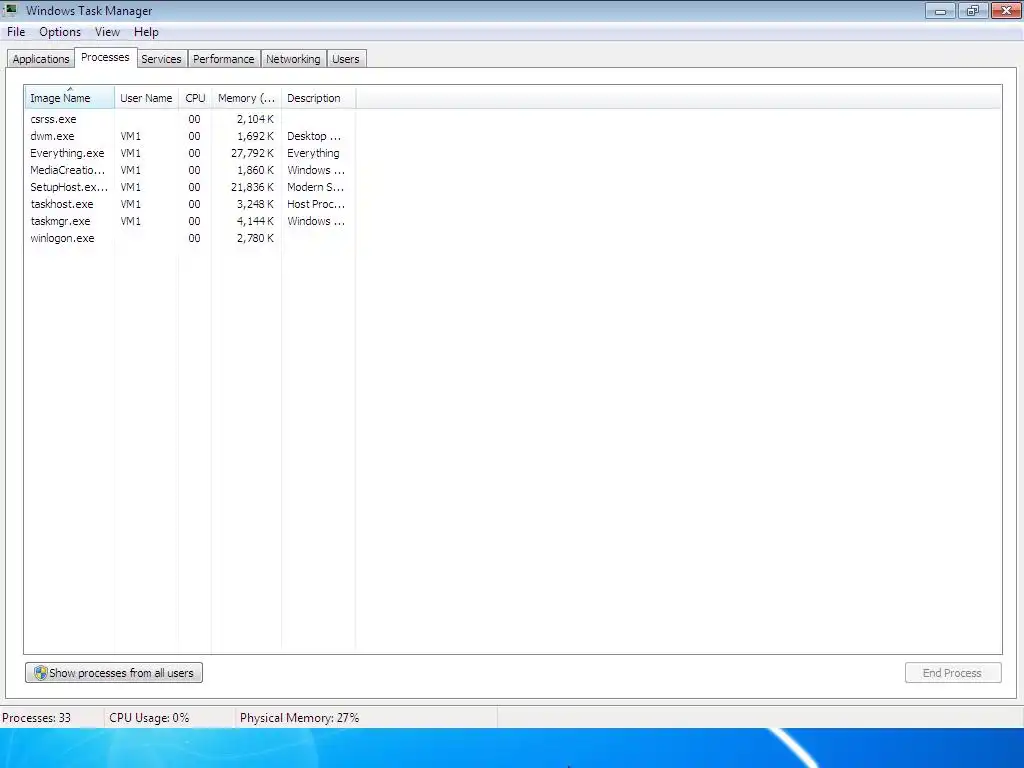This screenshot has height=768, width=1024.
Task: Select the taskmgr.exe process
Action: [189, 221]
